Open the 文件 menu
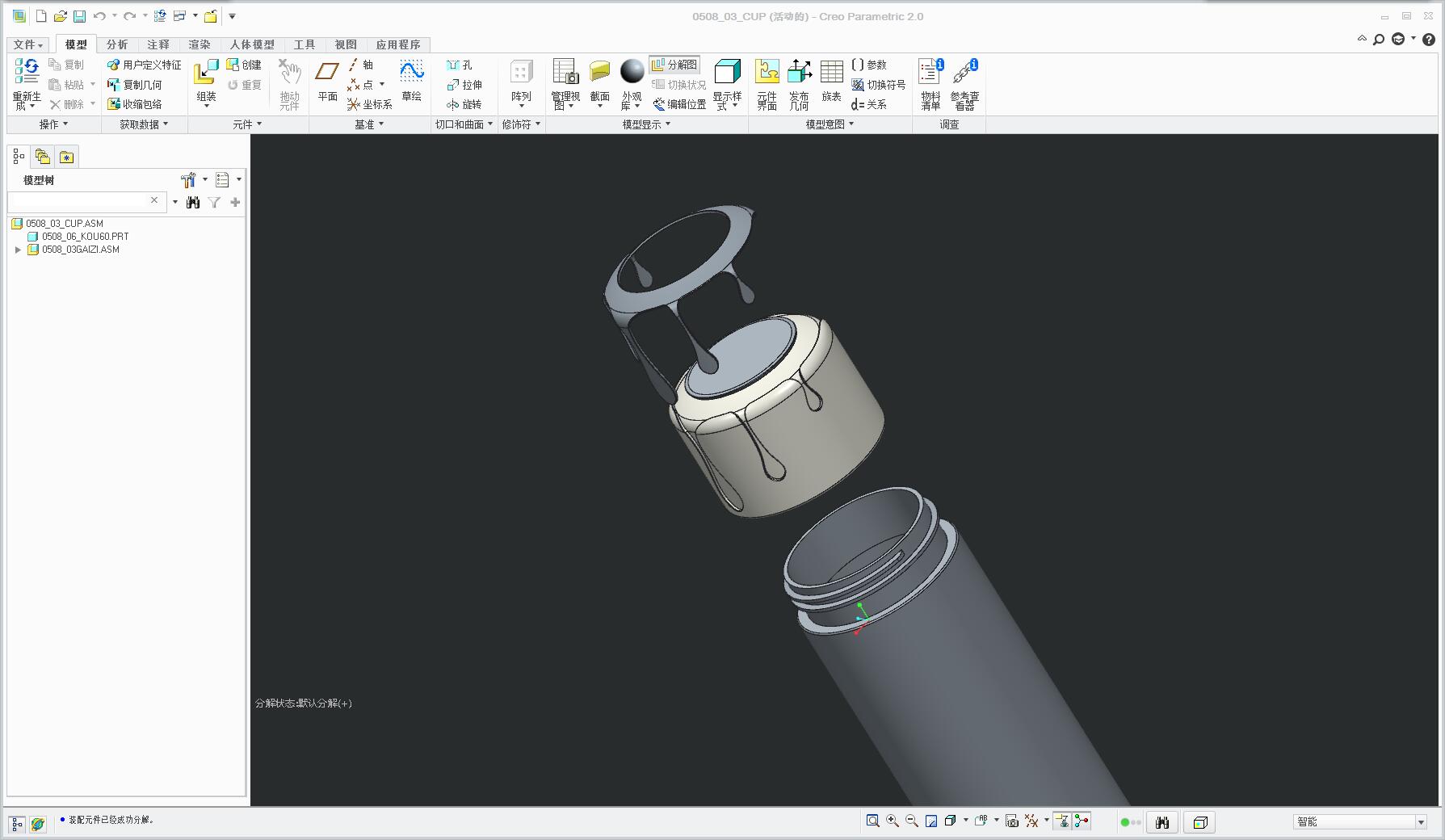 click(27, 44)
